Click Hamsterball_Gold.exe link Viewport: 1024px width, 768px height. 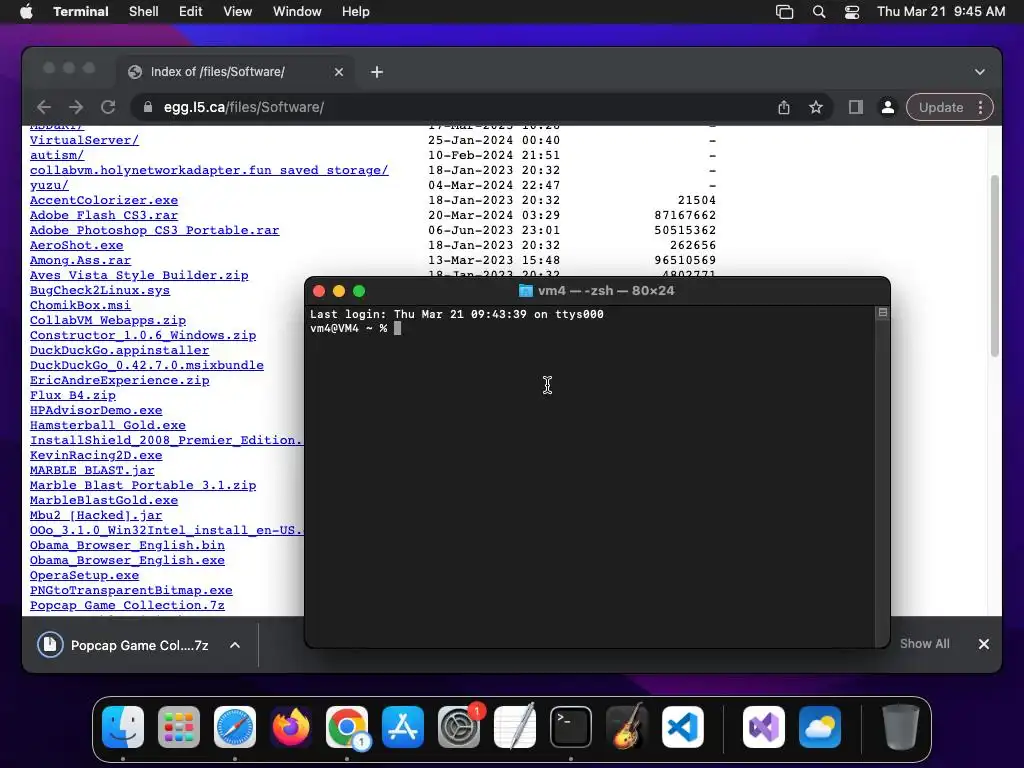pos(108,425)
